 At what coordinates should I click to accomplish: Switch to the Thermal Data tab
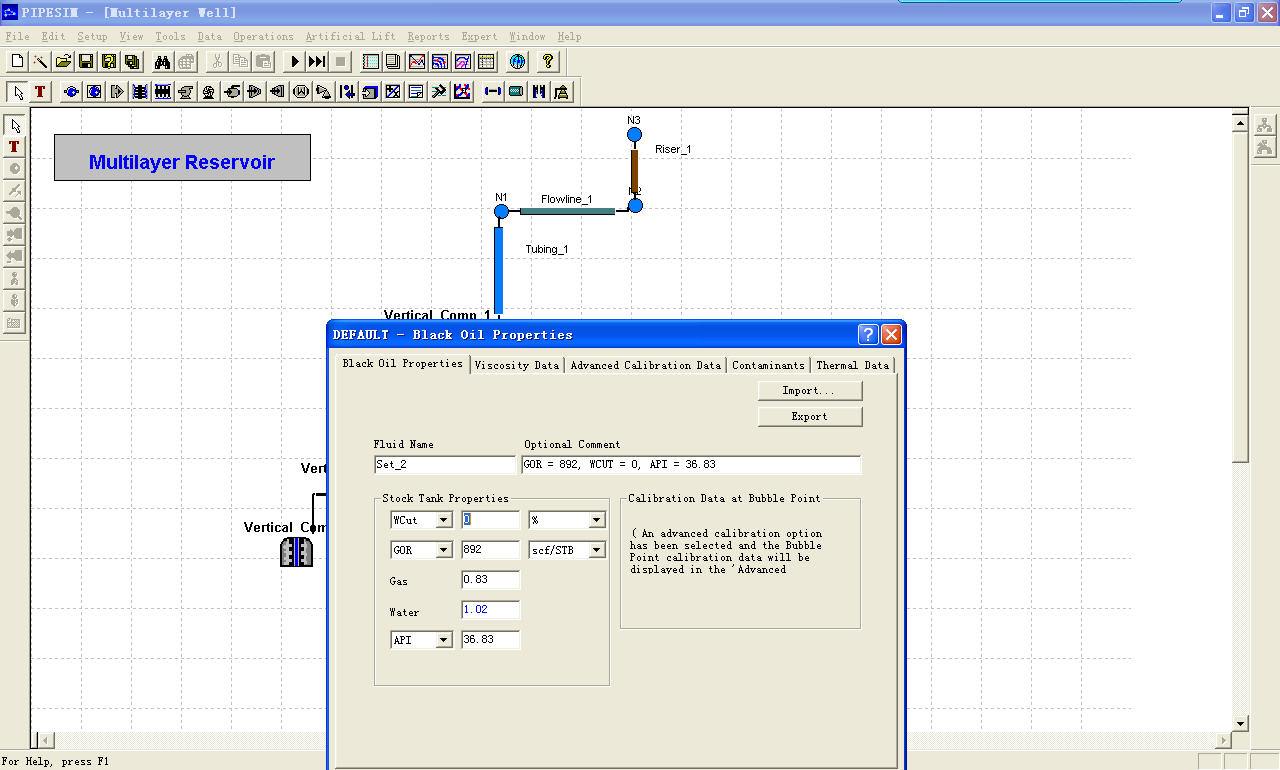pos(852,365)
